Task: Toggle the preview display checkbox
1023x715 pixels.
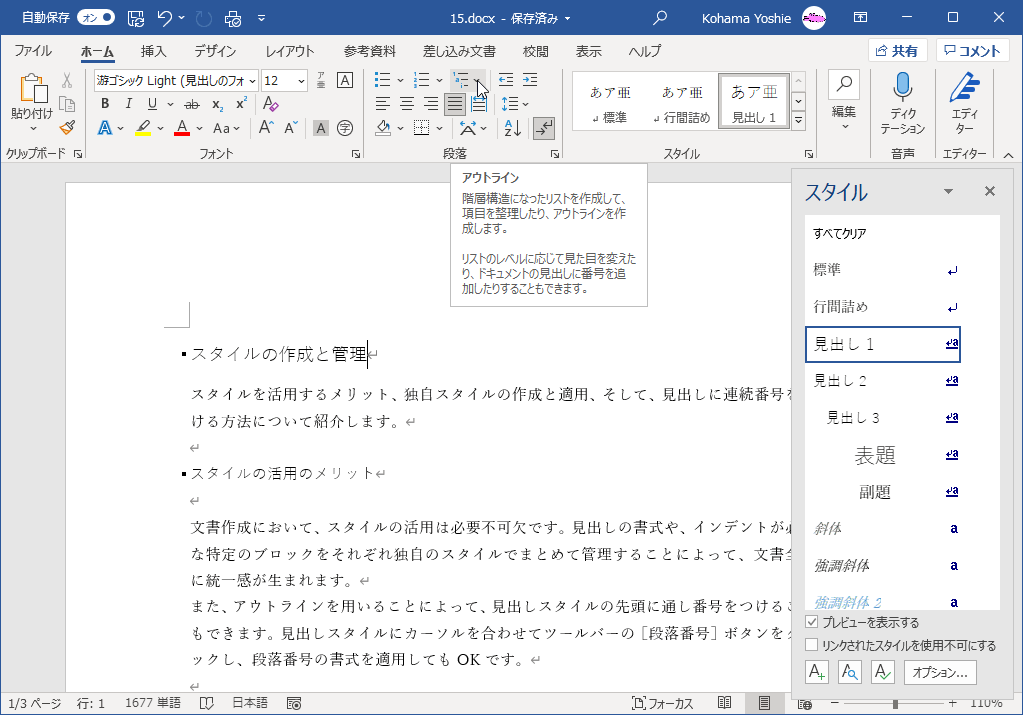Action: (812, 621)
